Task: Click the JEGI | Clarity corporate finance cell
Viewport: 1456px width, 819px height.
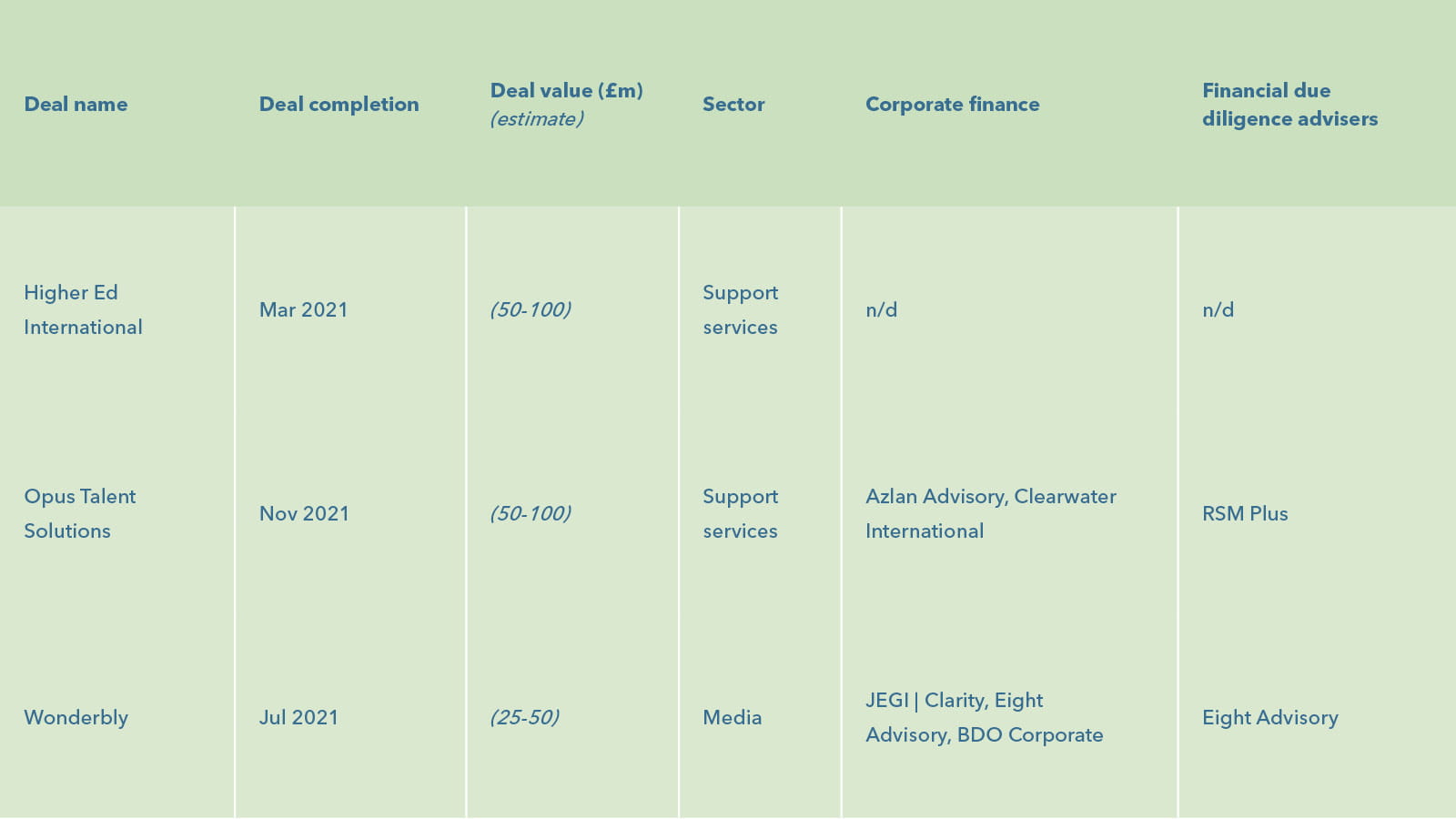Action: pyautogui.click(x=984, y=717)
